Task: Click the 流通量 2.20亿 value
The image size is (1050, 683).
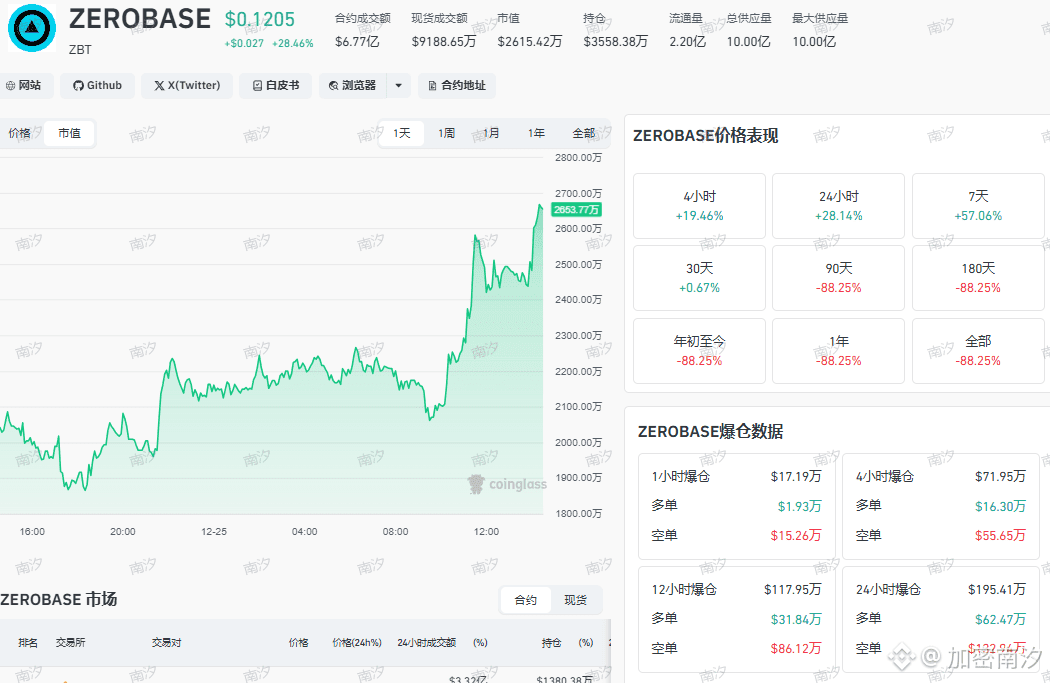Action: point(688,42)
